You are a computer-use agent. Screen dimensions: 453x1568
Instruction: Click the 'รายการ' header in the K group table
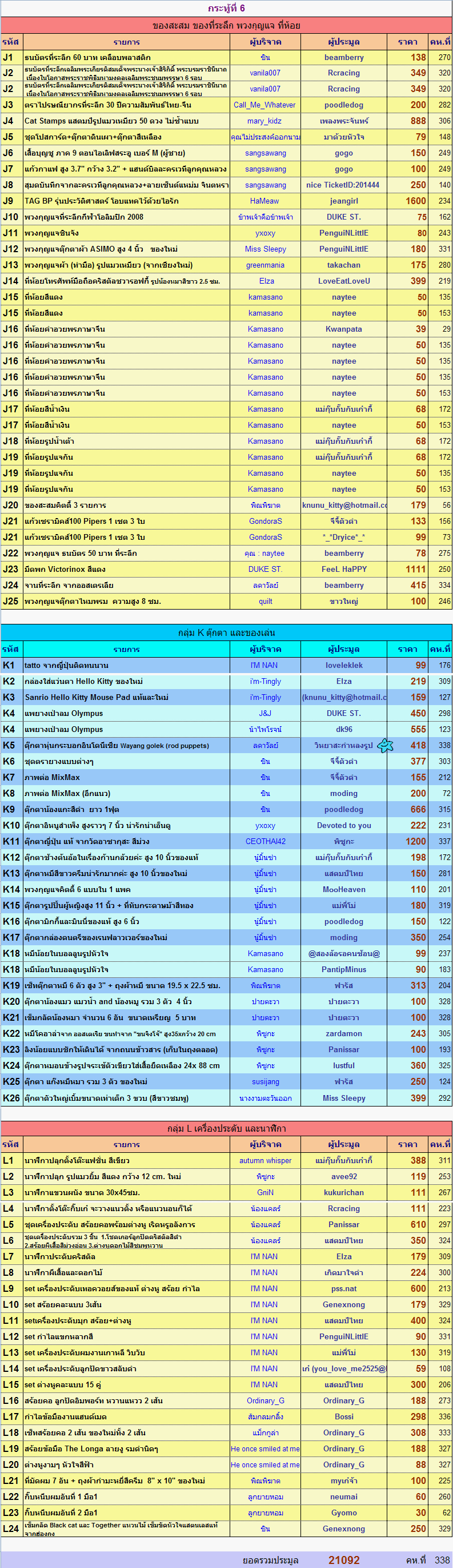point(126,649)
